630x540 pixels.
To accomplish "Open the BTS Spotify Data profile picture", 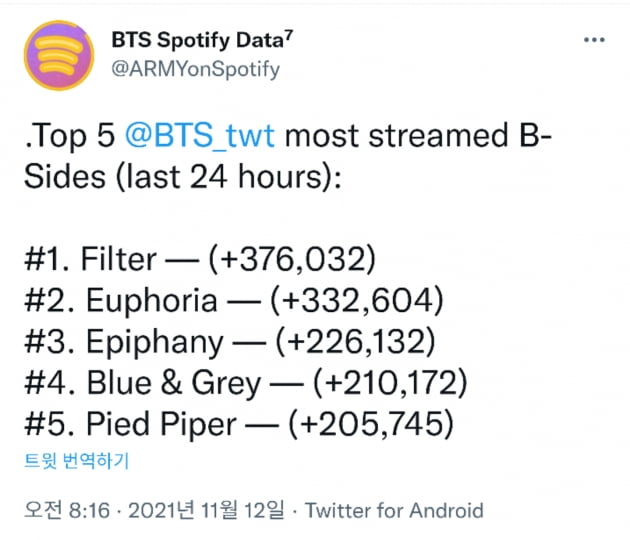I will click(x=59, y=55).
